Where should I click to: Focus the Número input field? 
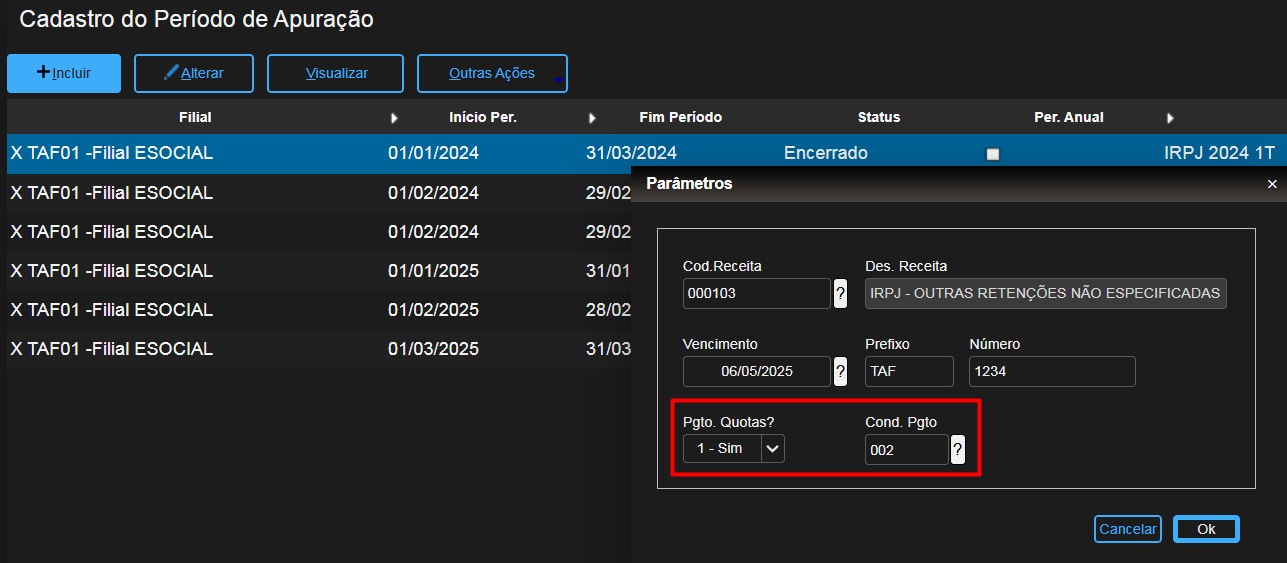coord(1052,371)
